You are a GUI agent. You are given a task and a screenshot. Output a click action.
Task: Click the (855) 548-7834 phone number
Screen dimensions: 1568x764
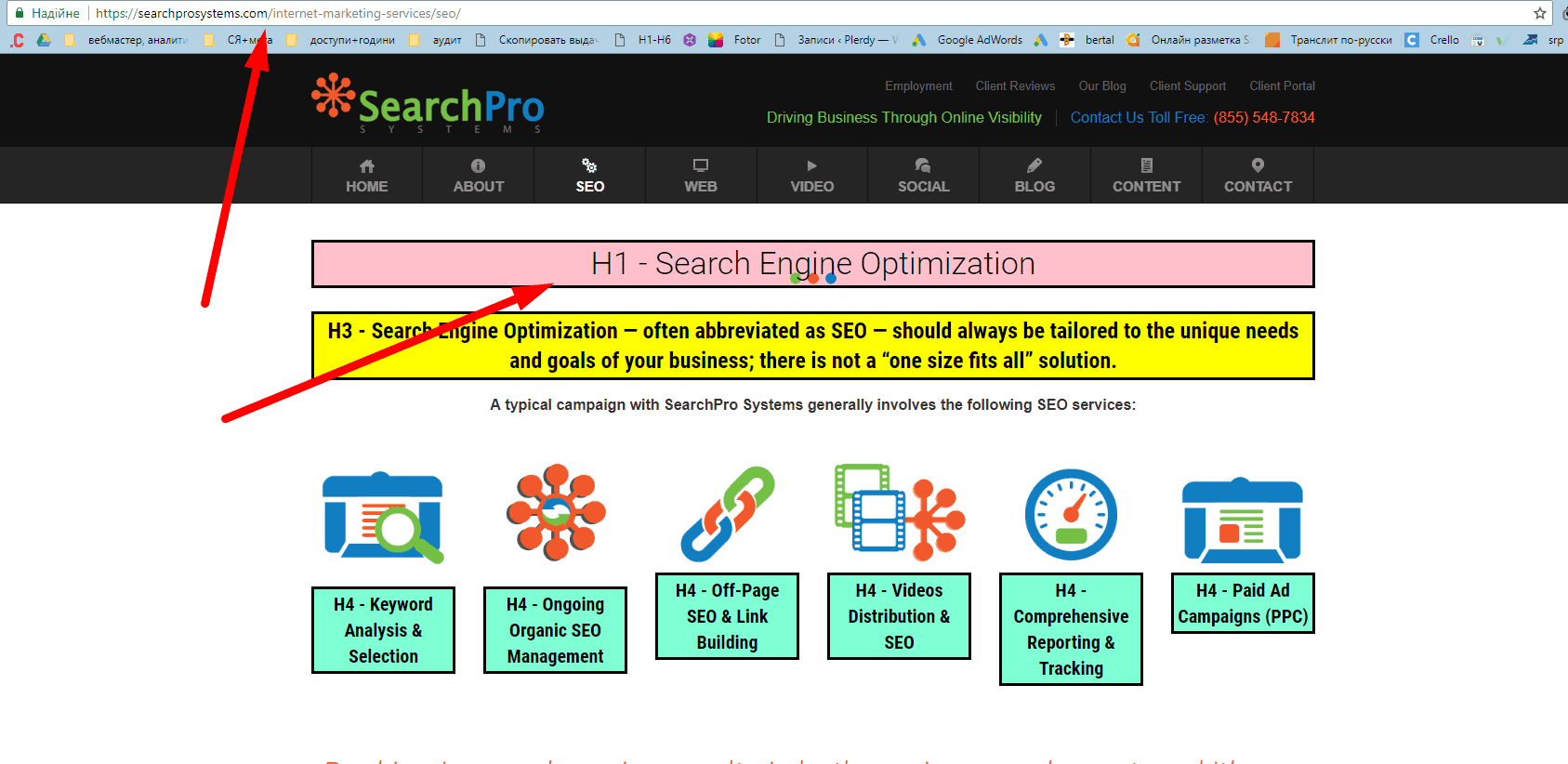point(1264,117)
